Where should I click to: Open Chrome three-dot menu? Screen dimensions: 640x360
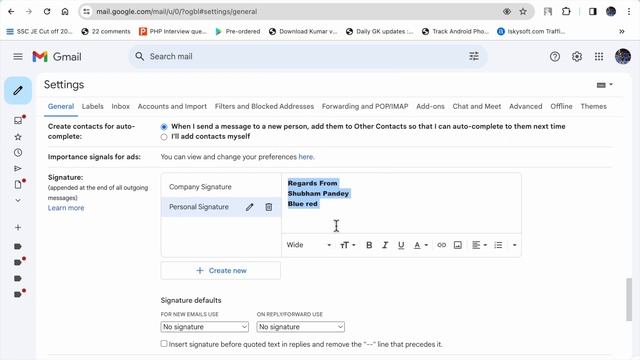pyautogui.click(x=629, y=11)
